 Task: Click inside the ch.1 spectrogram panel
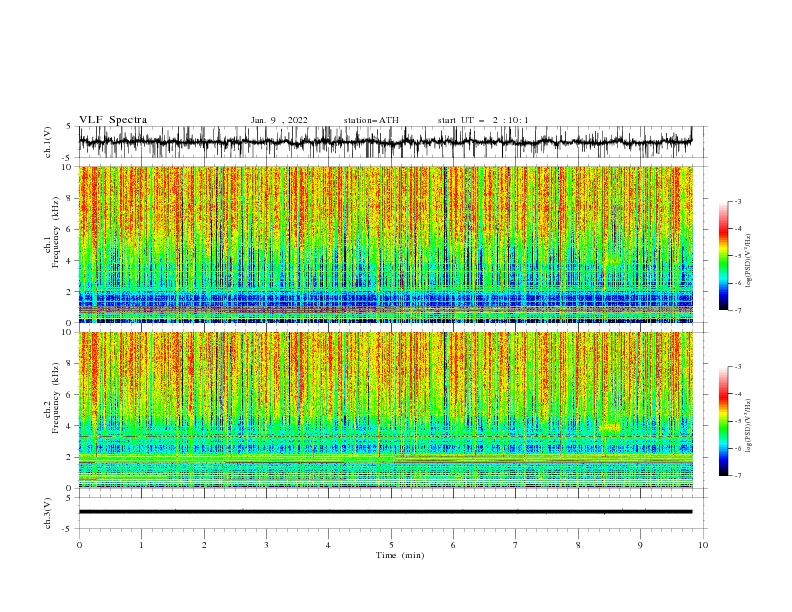coord(385,244)
